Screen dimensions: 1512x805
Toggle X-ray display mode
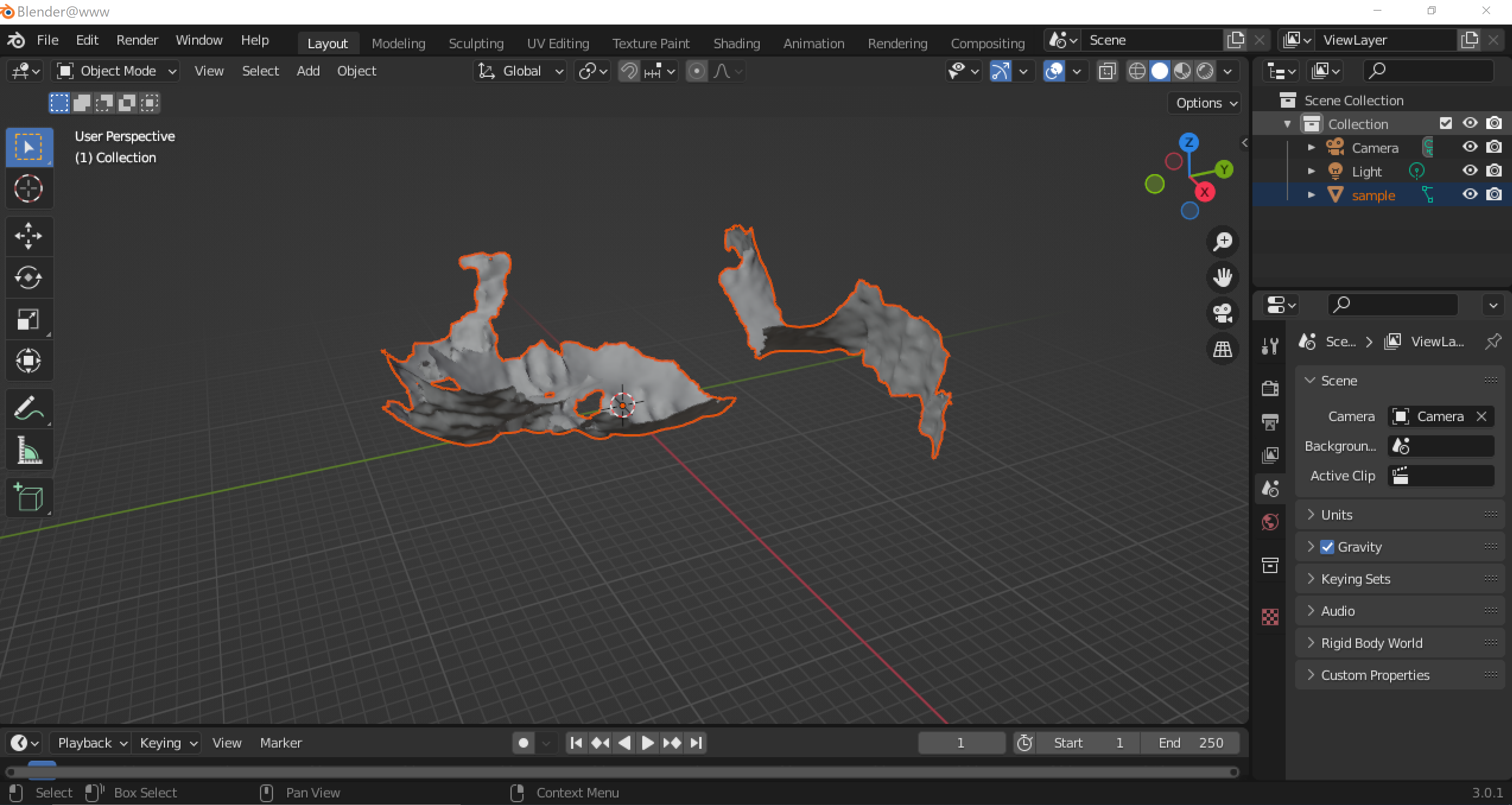pyautogui.click(x=1107, y=71)
